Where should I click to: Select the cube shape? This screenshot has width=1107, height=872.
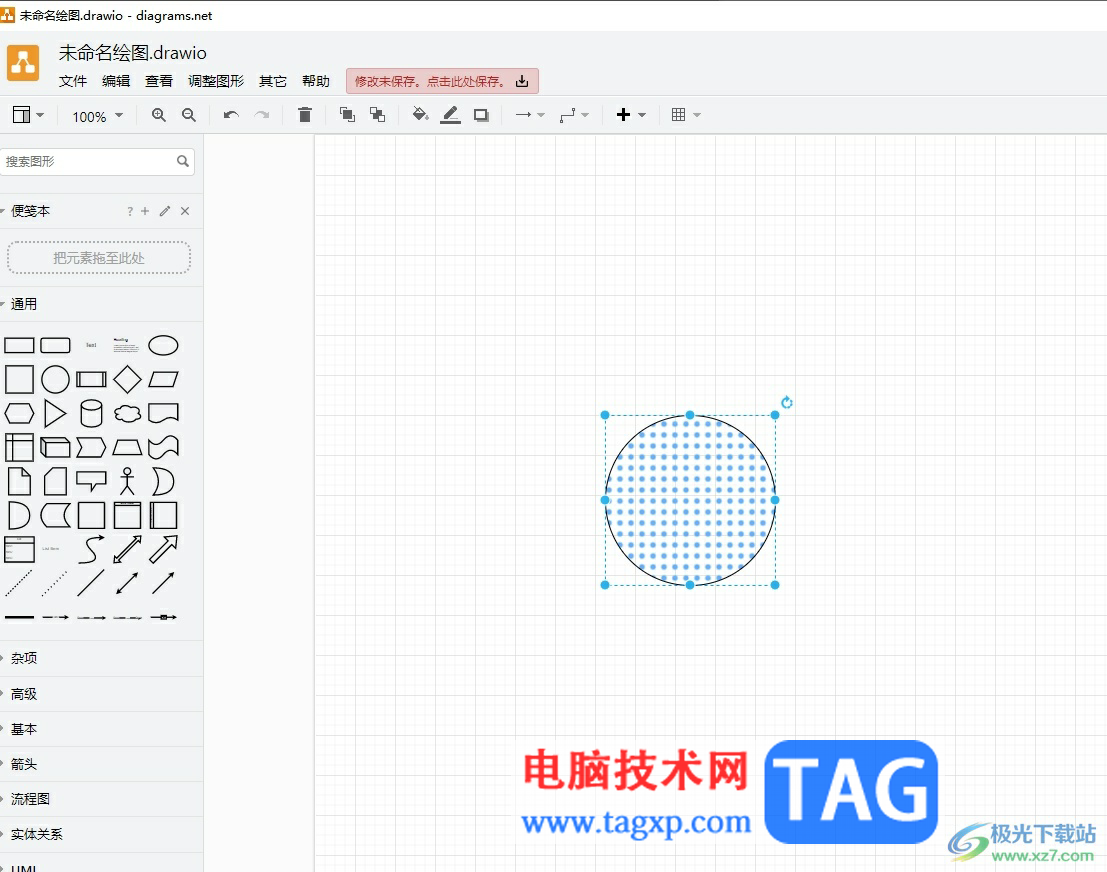[x=55, y=447]
